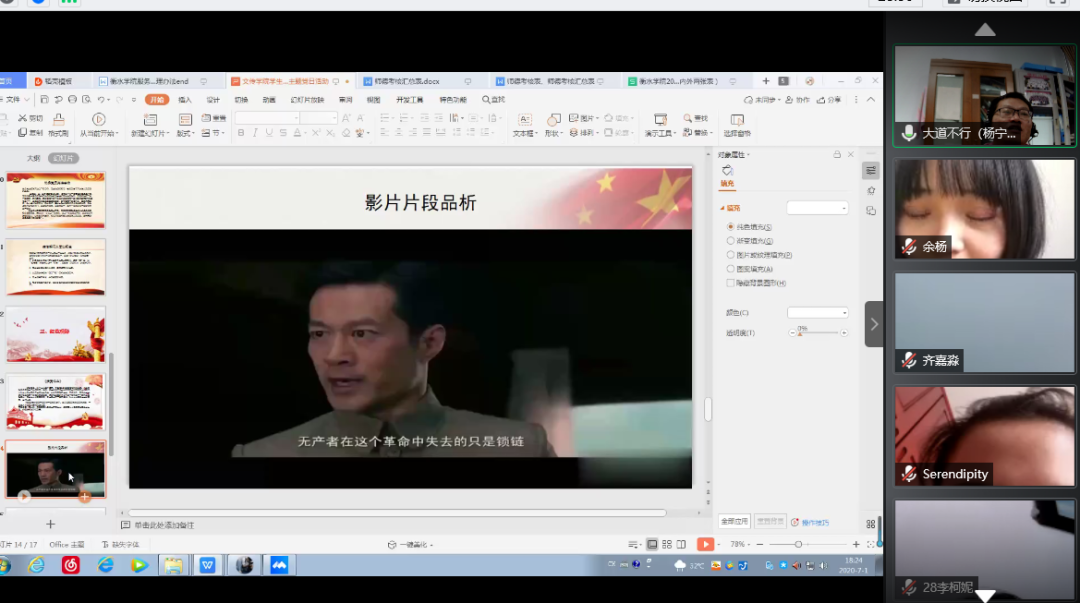Enable the 隐藏背景图形 checkbox
The image size is (1080, 603).
point(731,283)
